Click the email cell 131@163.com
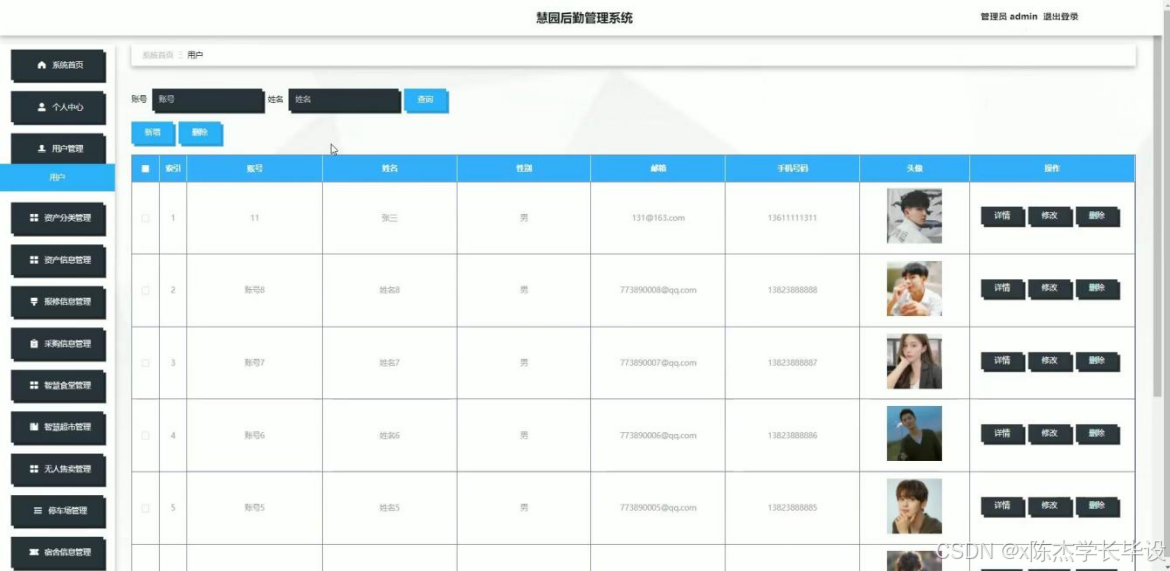 pyautogui.click(x=657, y=218)
